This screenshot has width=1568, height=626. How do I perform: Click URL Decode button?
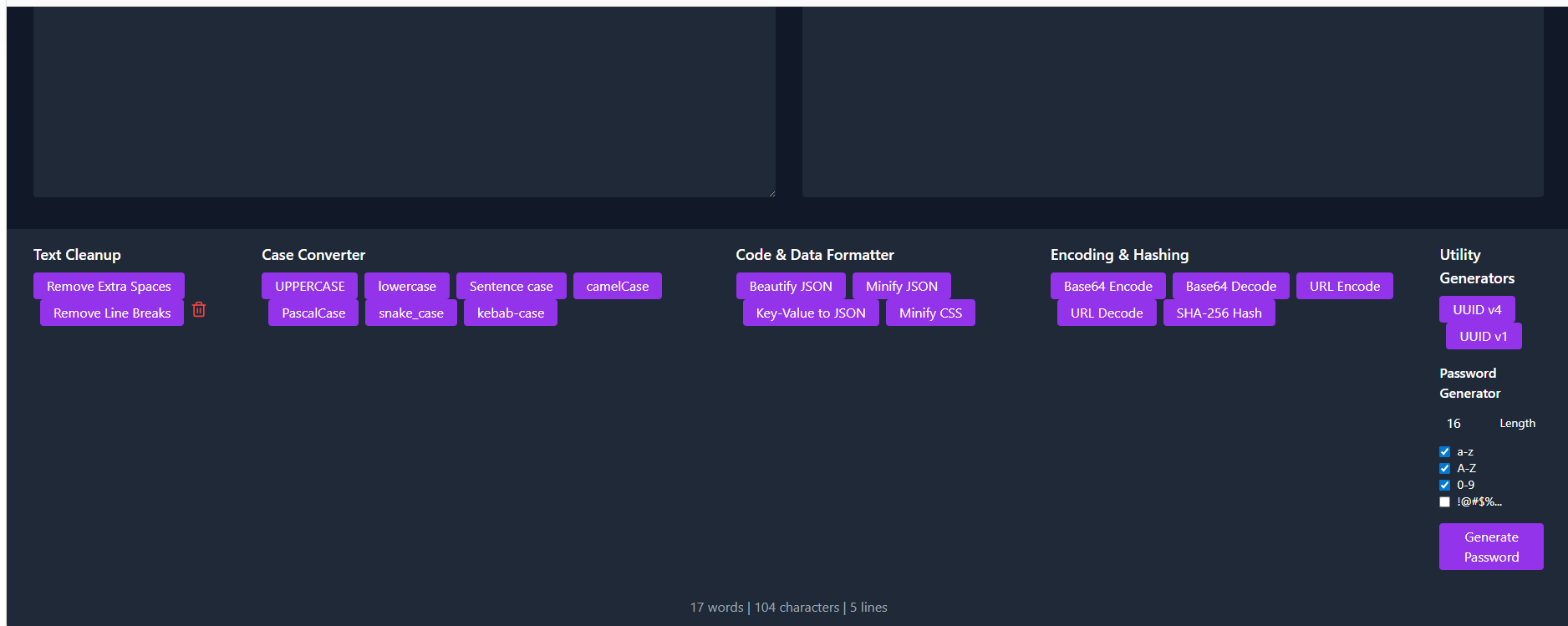click(x=1107, y=313)
